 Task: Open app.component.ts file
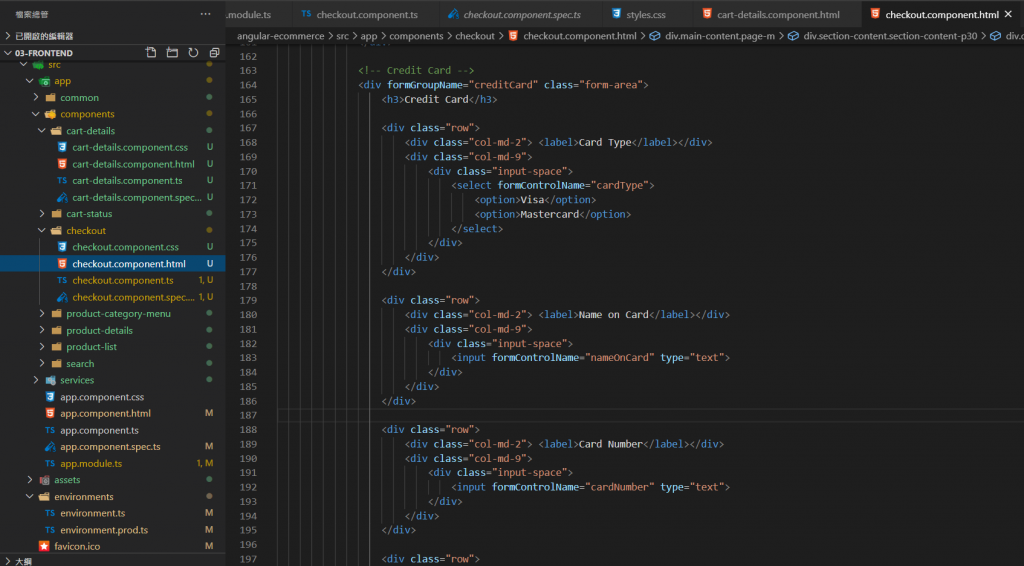(x=99, y=430)
